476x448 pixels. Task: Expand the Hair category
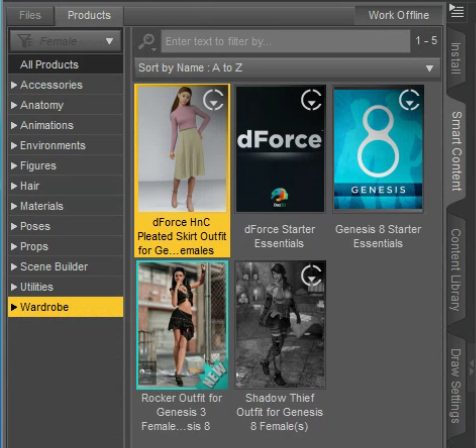point(14,186)
